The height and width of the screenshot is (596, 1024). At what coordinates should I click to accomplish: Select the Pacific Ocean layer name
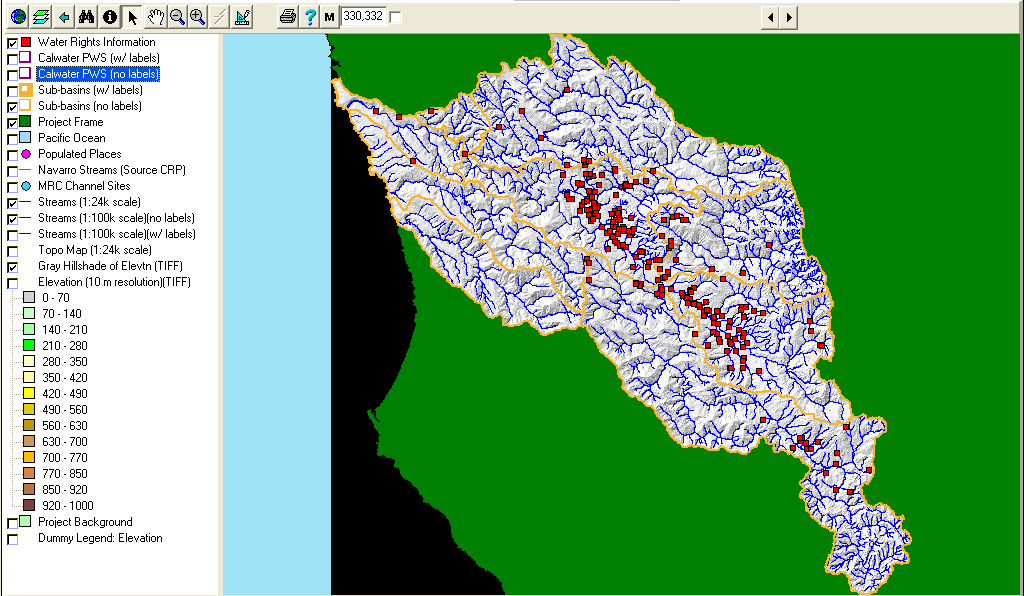tap(71, 138)
